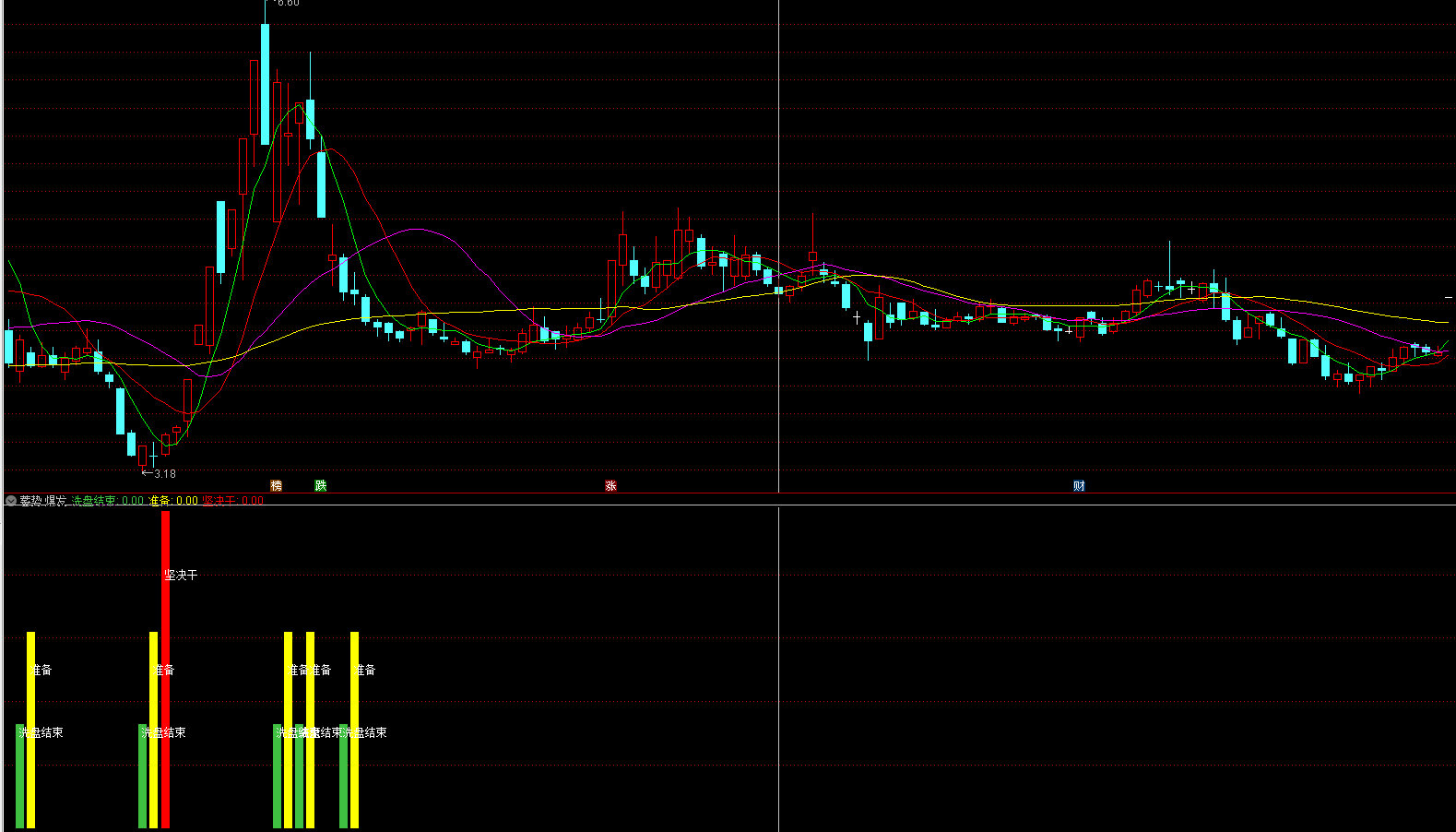Click the tallest cyan candlestick at the peak
This screenshot has height=832, width=1456.
point(266,84)
